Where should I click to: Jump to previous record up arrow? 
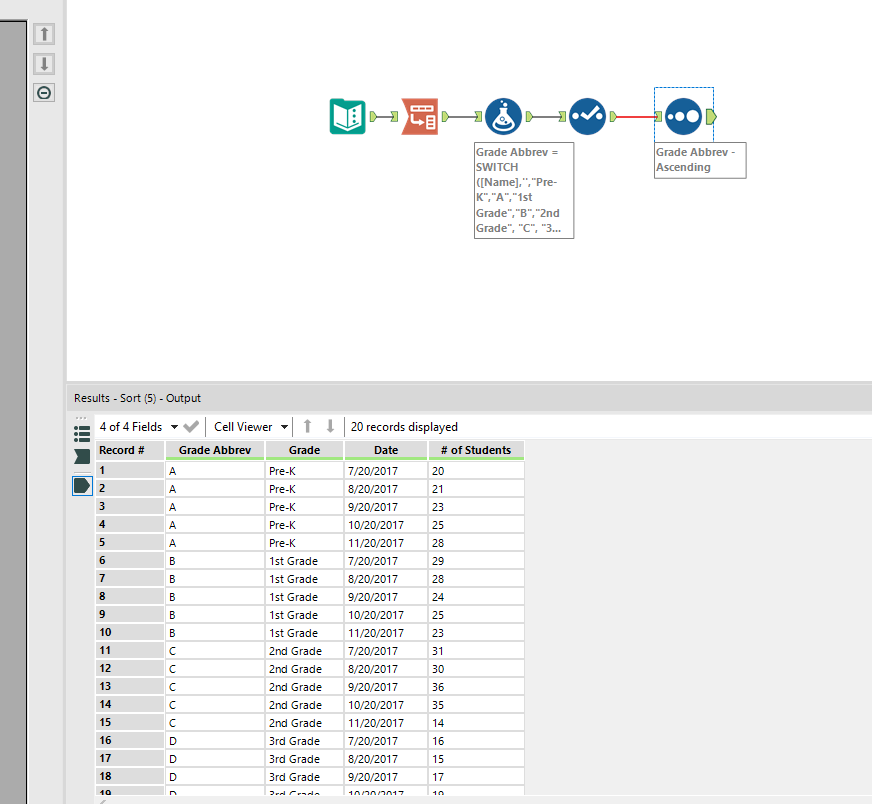pos(308,426)
